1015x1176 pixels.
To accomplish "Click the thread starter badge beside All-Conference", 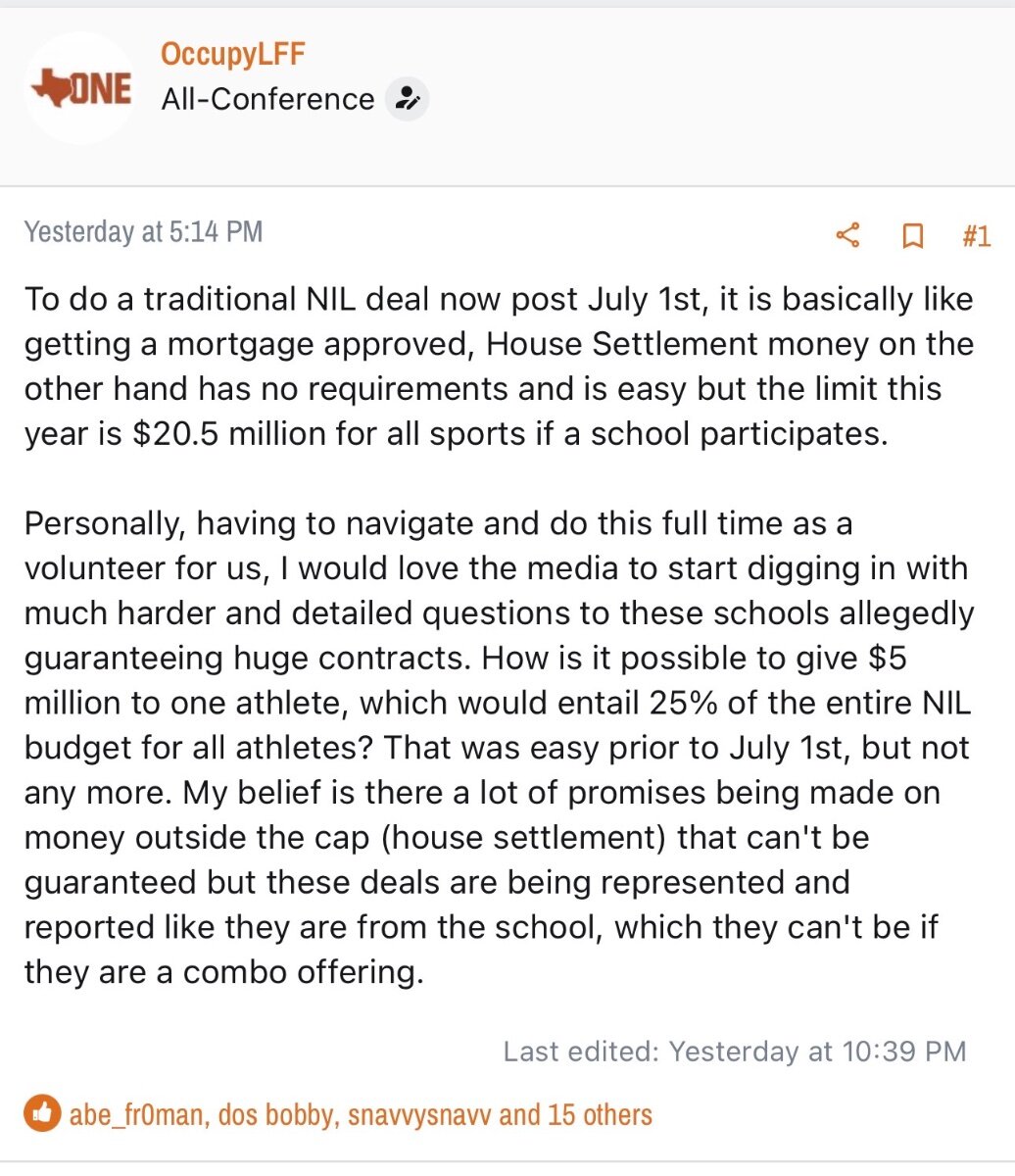I will (x=407, y=99).
